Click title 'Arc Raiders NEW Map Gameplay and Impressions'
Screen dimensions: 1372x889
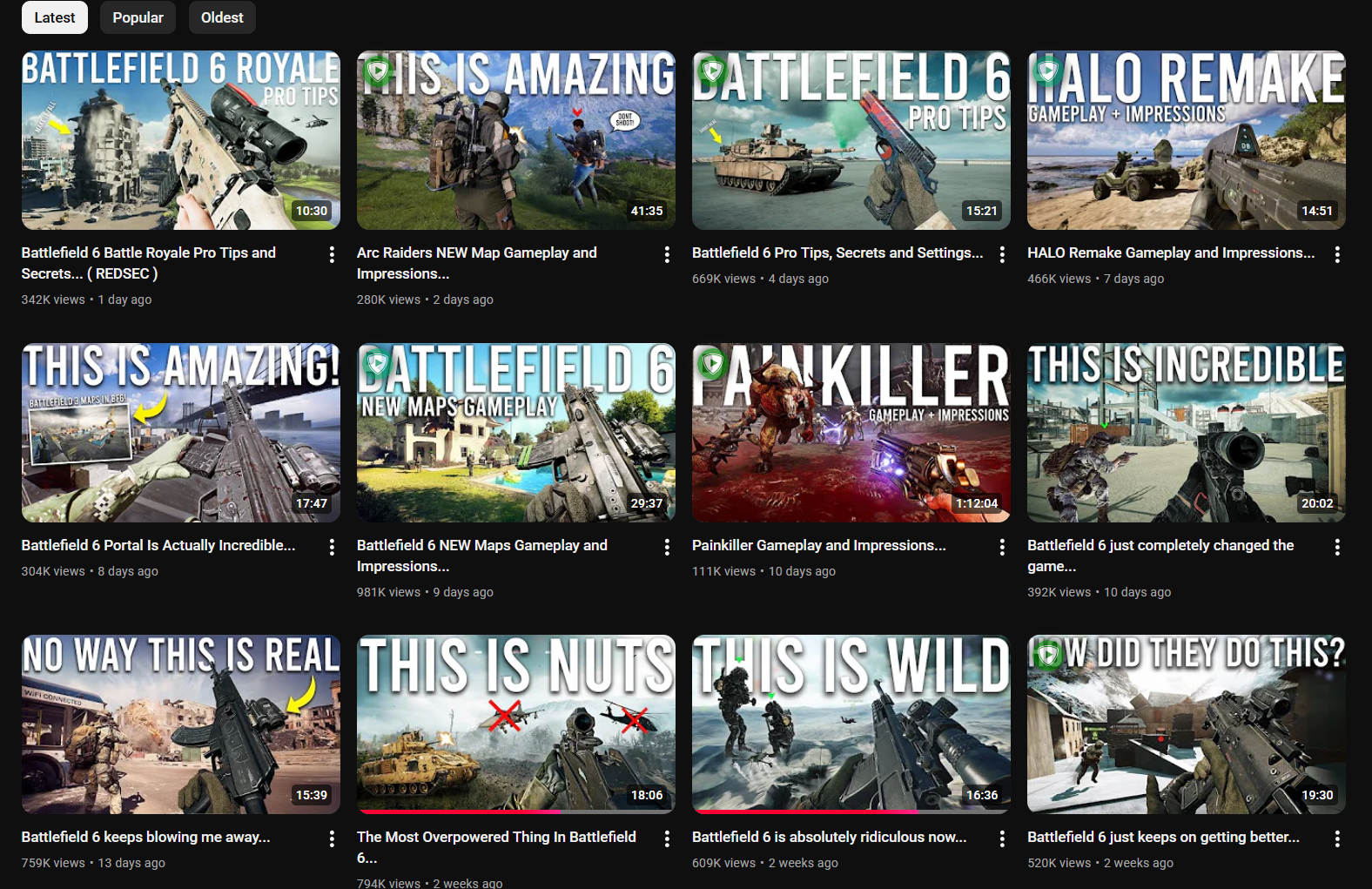[477, 263]
